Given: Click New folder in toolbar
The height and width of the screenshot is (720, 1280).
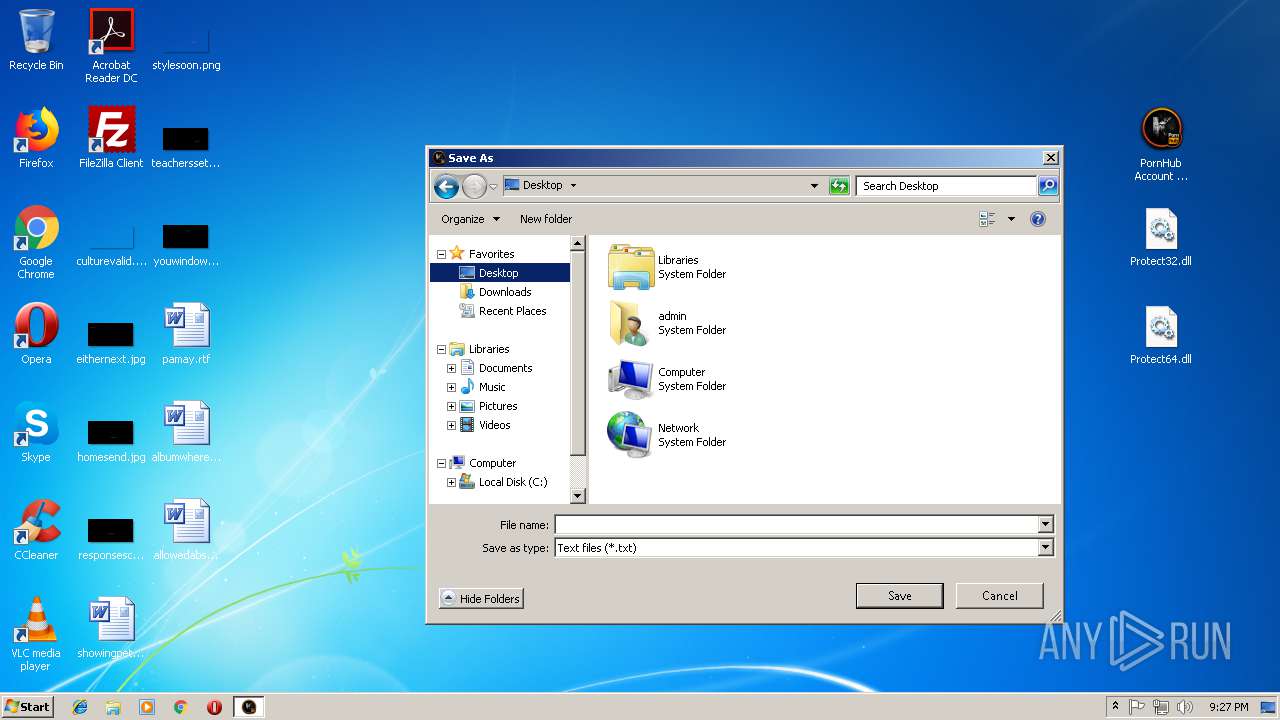Looking at the screenshot, I should (x=546, y=219).
